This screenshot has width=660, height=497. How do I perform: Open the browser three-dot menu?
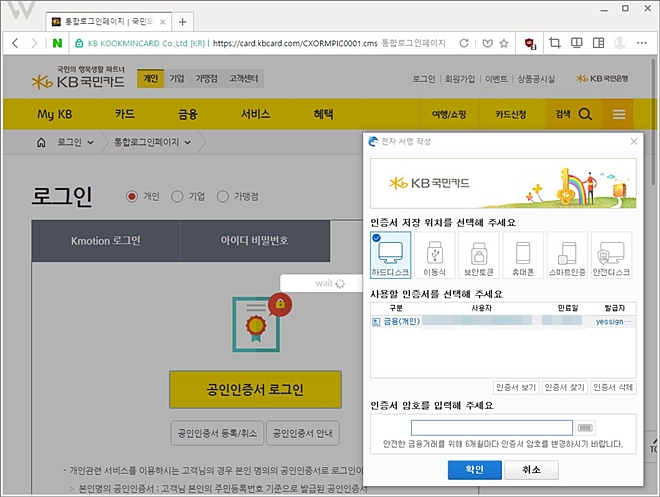coord(641,43)
